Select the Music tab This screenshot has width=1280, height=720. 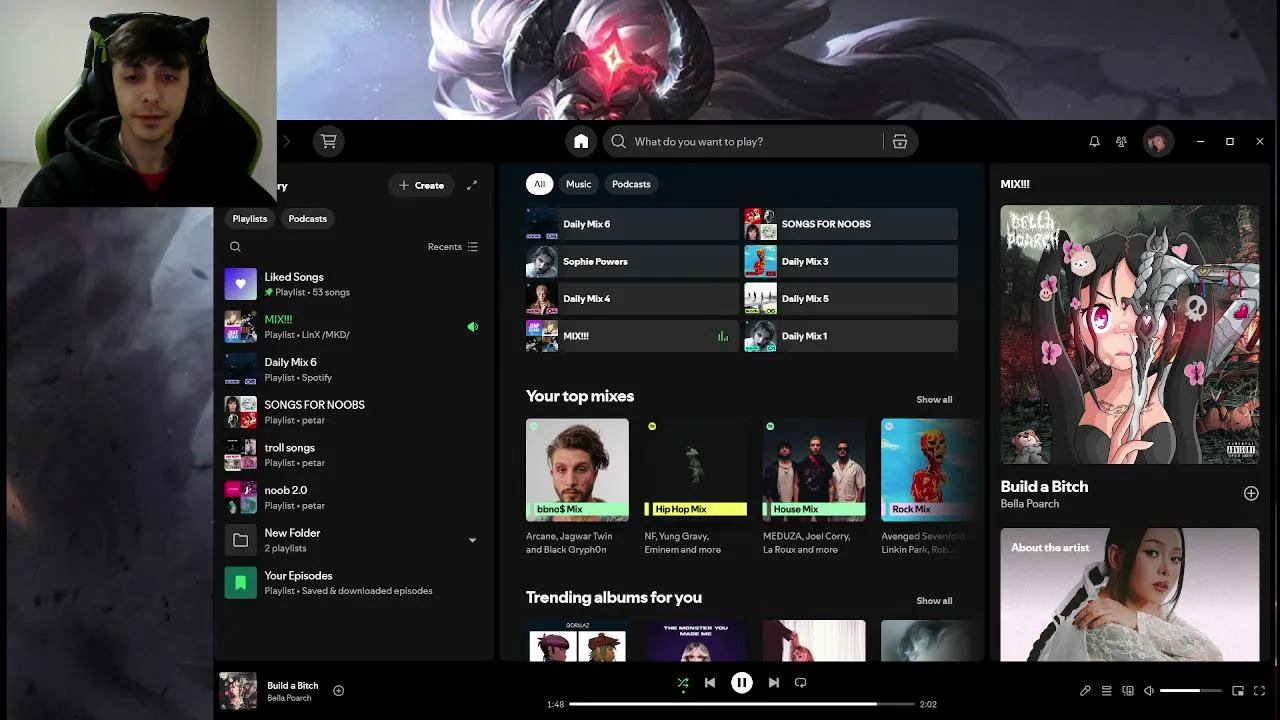click(579, 184)
